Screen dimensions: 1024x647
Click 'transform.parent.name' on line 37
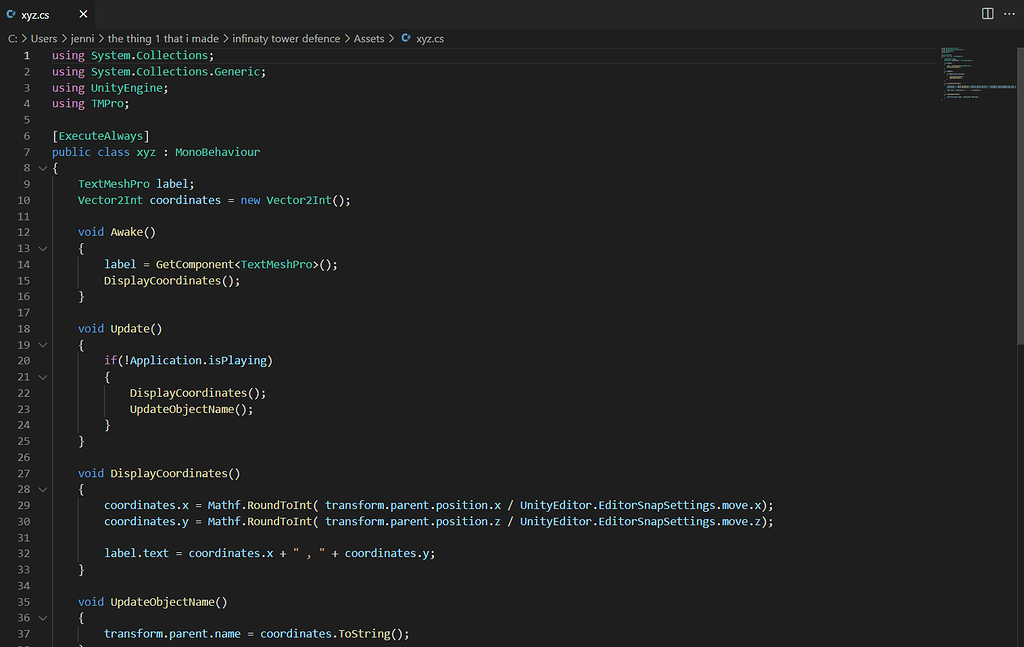pos(172,634)
